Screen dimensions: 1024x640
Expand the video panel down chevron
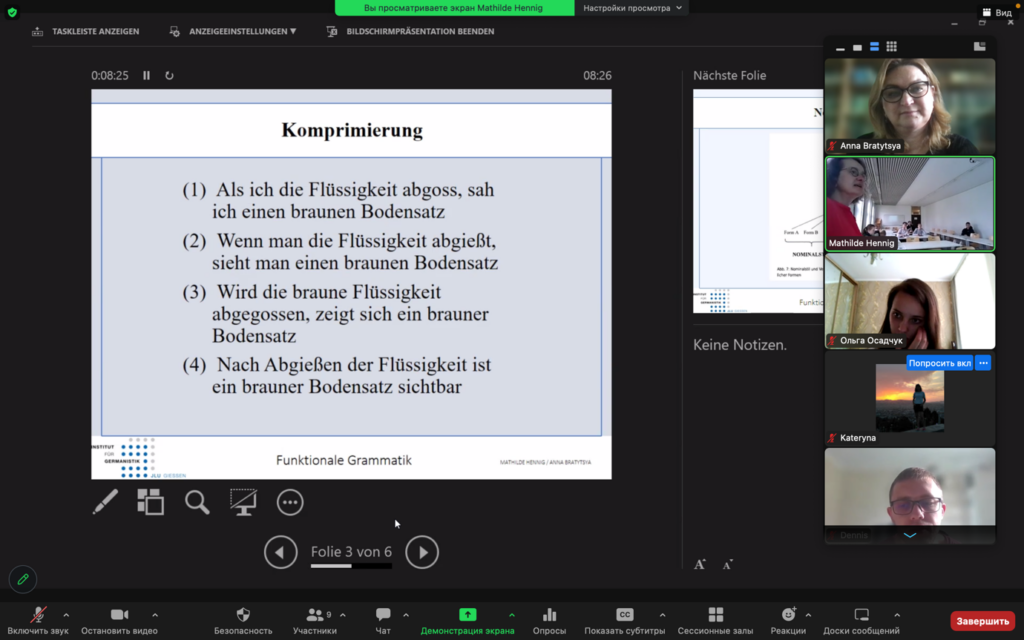pos(909,536)
